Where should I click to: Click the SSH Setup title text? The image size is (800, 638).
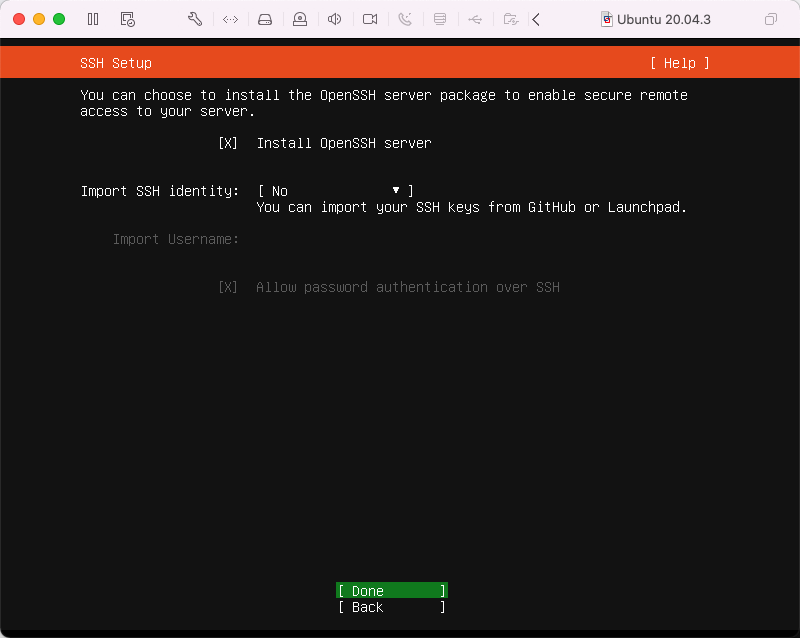coord(116,63)
